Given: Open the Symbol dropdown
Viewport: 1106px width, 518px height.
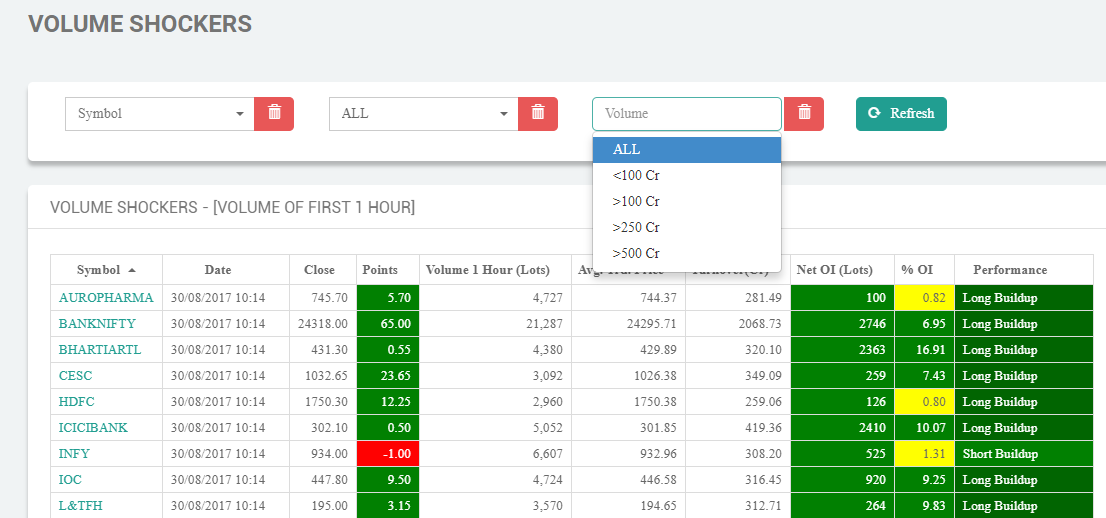Looking at the screenshot, I should click(x=160, y=114).
